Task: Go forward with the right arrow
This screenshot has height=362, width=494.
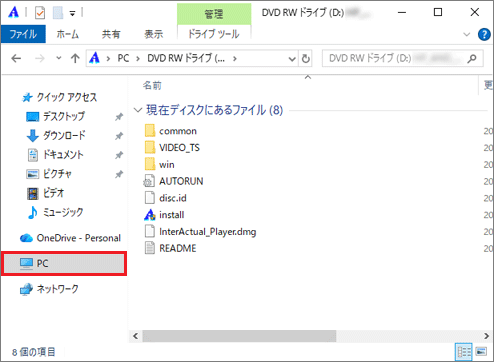Action: point(40,59)
